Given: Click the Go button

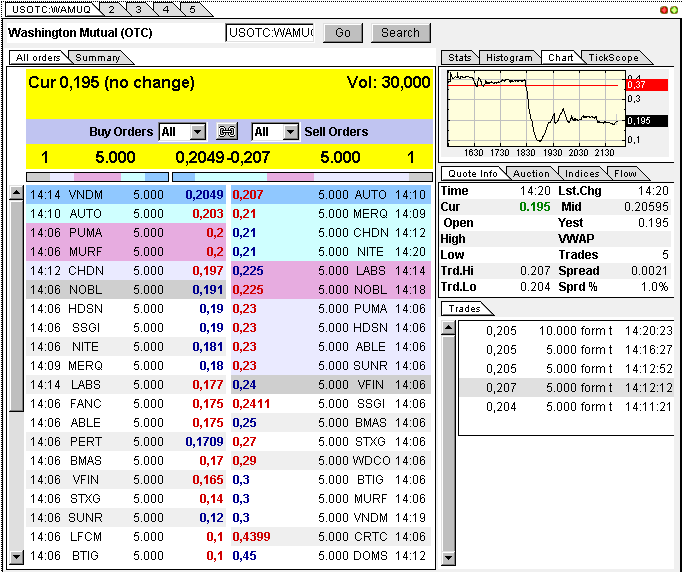Looking at the screenshot, I should click(x=343, y=33).
